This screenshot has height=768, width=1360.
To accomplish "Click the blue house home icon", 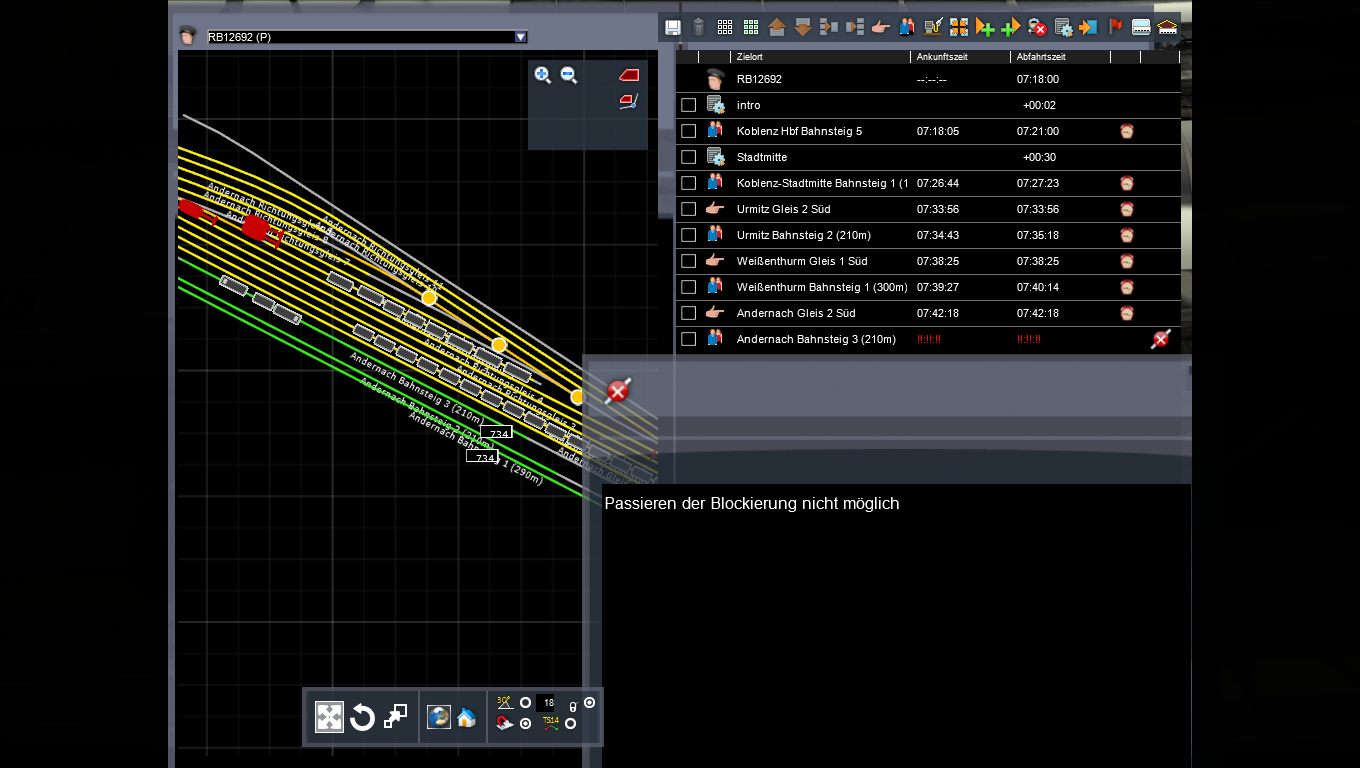I will tap(466, 717).
